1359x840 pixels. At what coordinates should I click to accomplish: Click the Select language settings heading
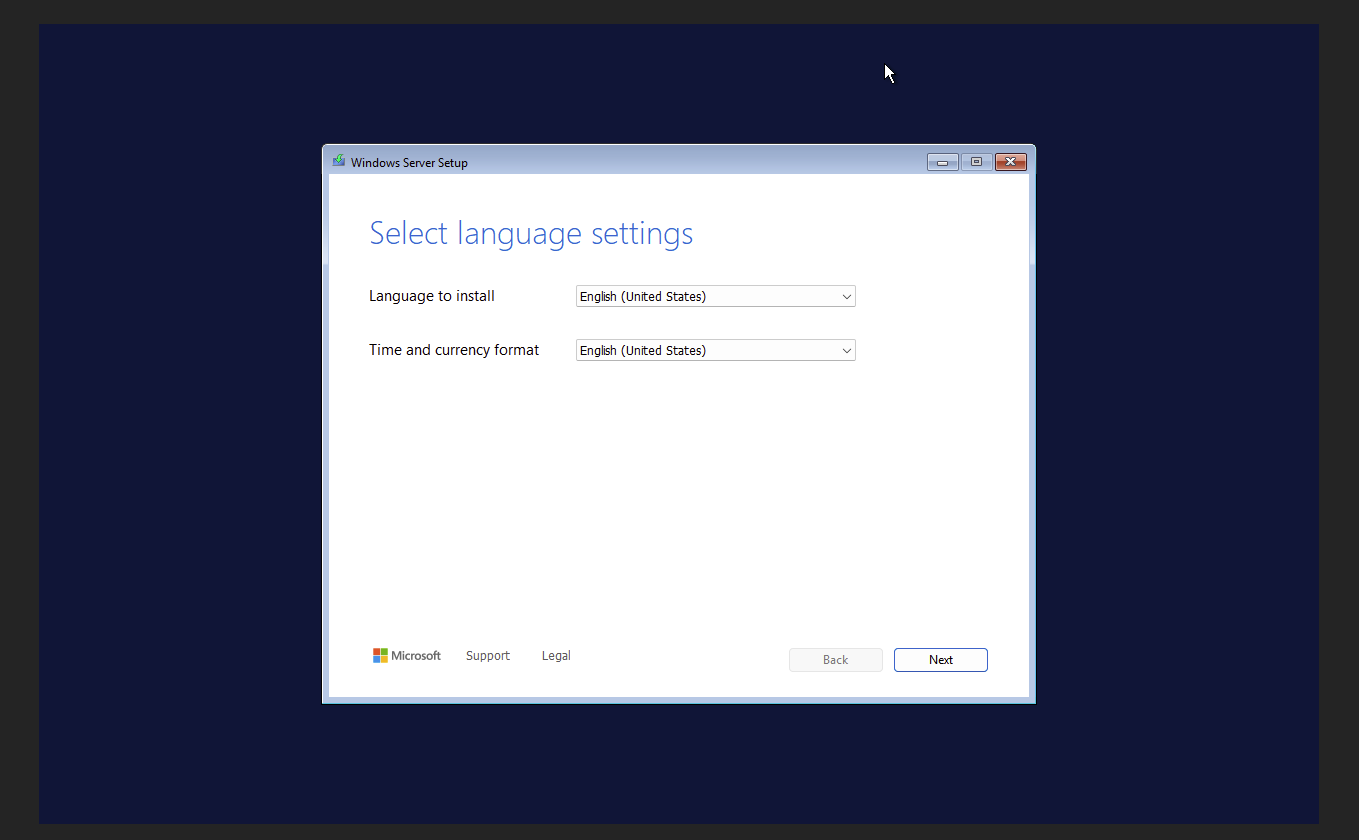coord(531,233)
